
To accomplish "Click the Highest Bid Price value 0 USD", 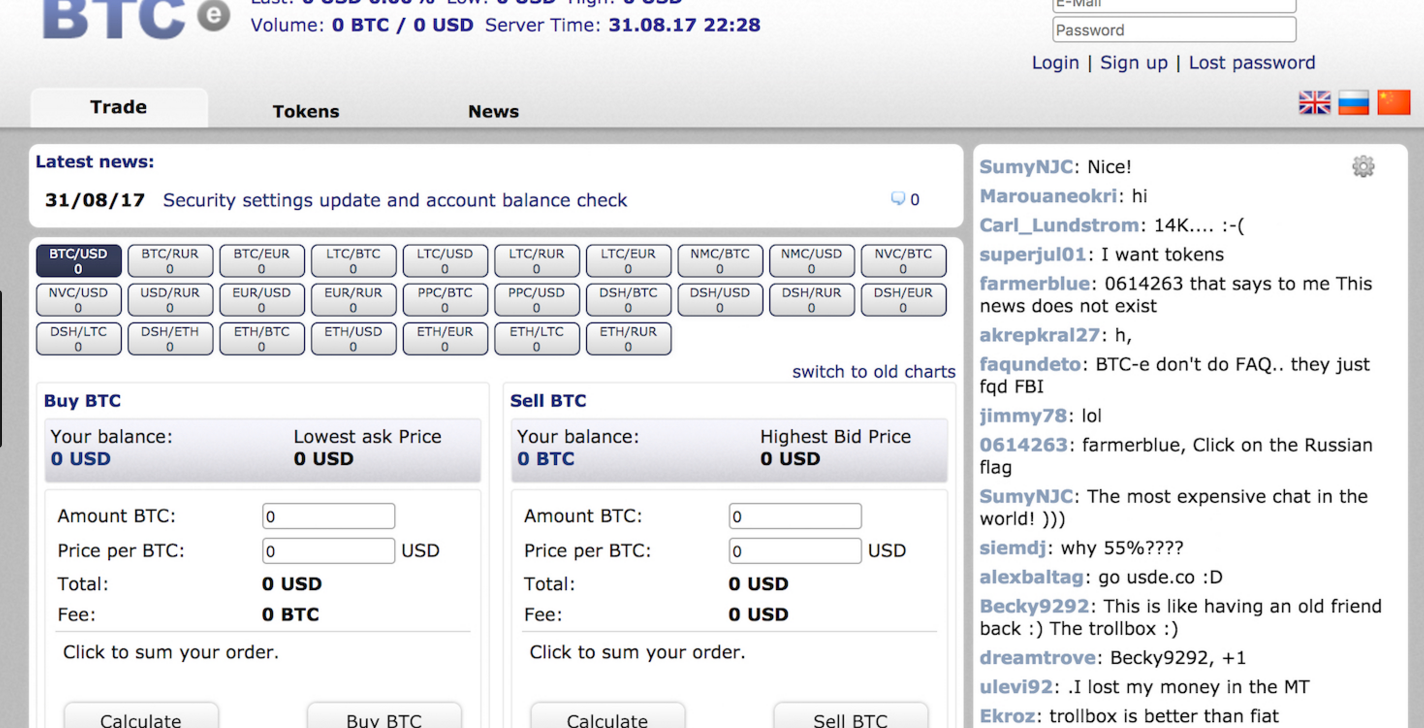I will point(790,459).
